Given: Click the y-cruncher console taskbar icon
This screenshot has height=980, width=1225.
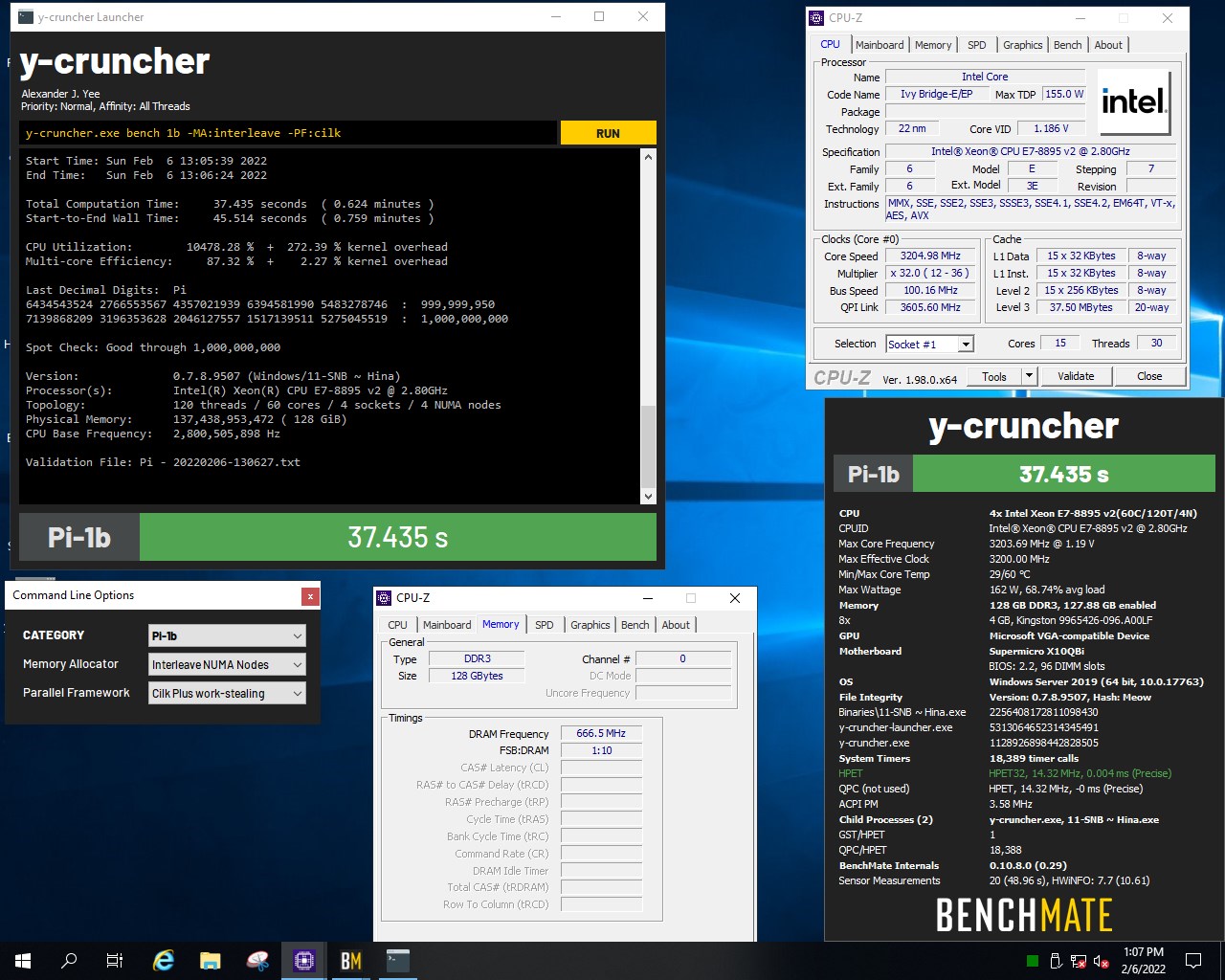Looking at the screenshot, I should pos(398,961).
